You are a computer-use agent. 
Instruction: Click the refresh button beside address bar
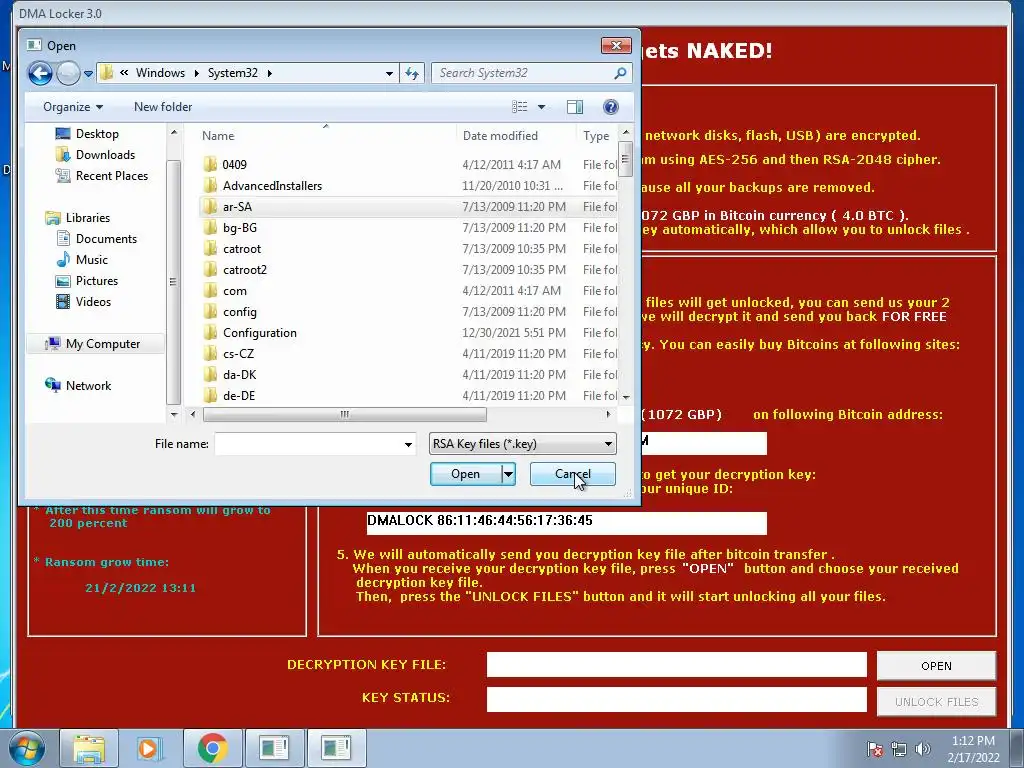click(412, 73)
